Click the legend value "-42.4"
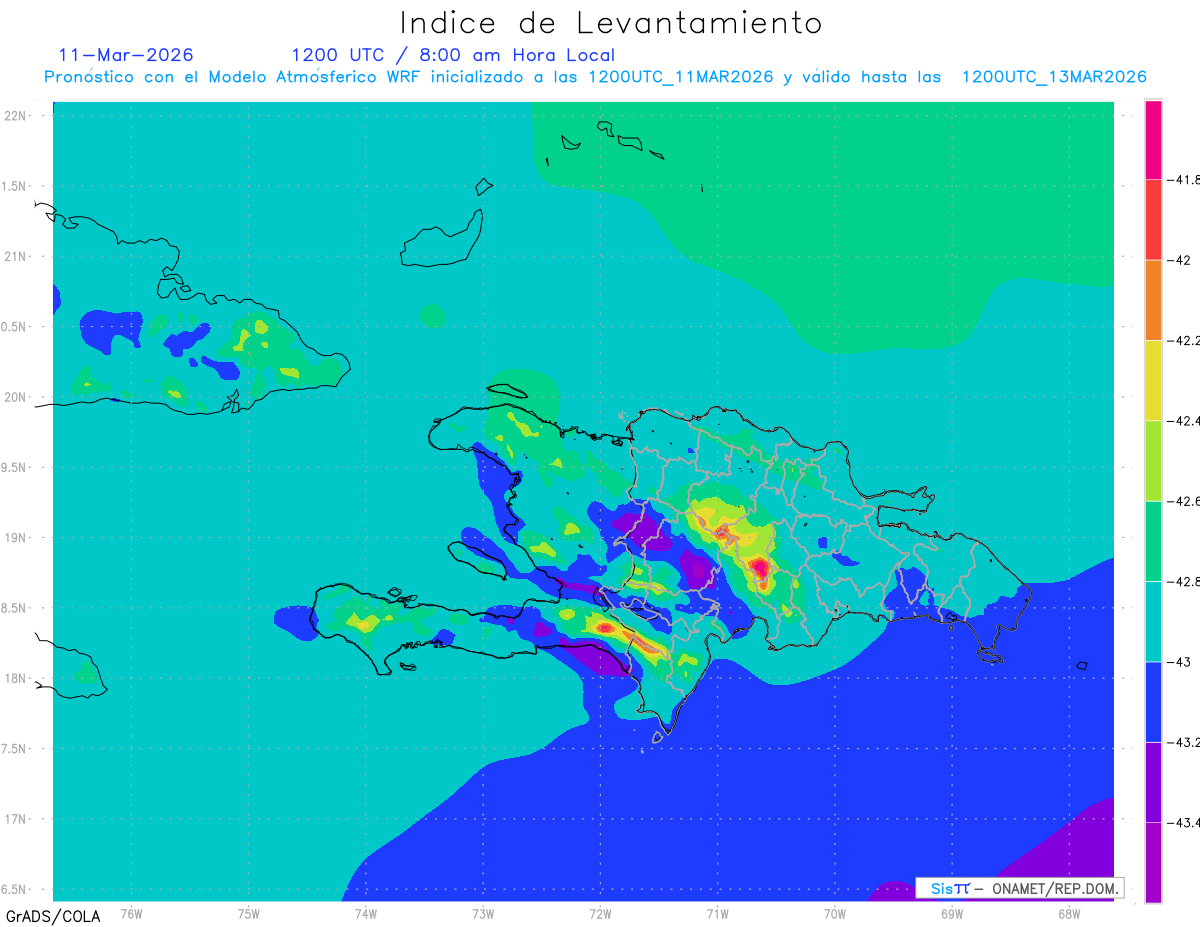The width and height of the screenshot is (1200, 927). pyautogui.click(x=1184, y=421)
